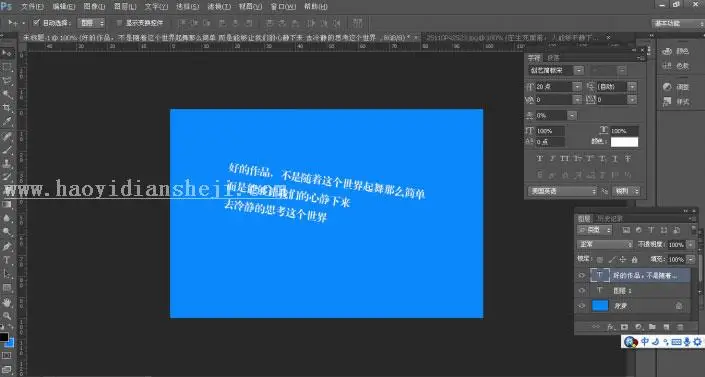
Task: Switch to the 历史记录 history tab
Action: [610, 219]
